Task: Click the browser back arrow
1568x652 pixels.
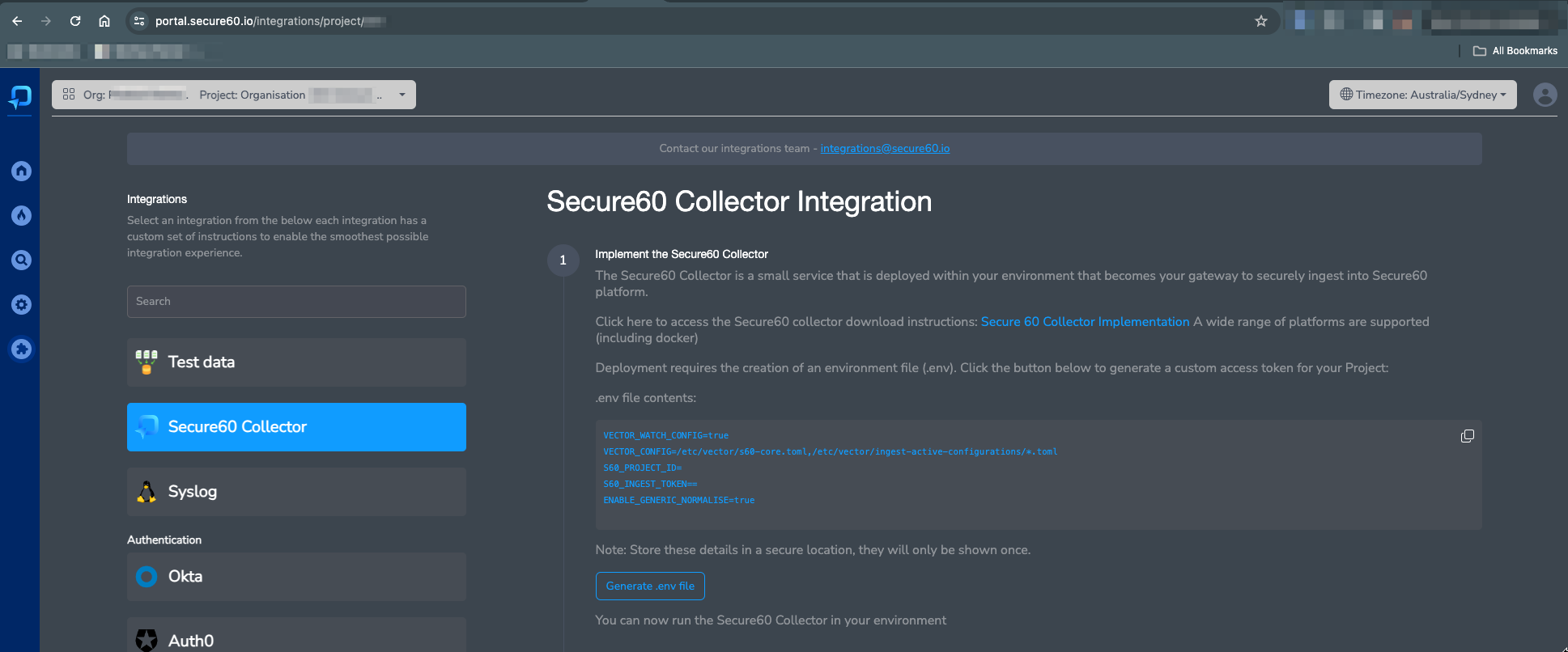Action: 17,21
